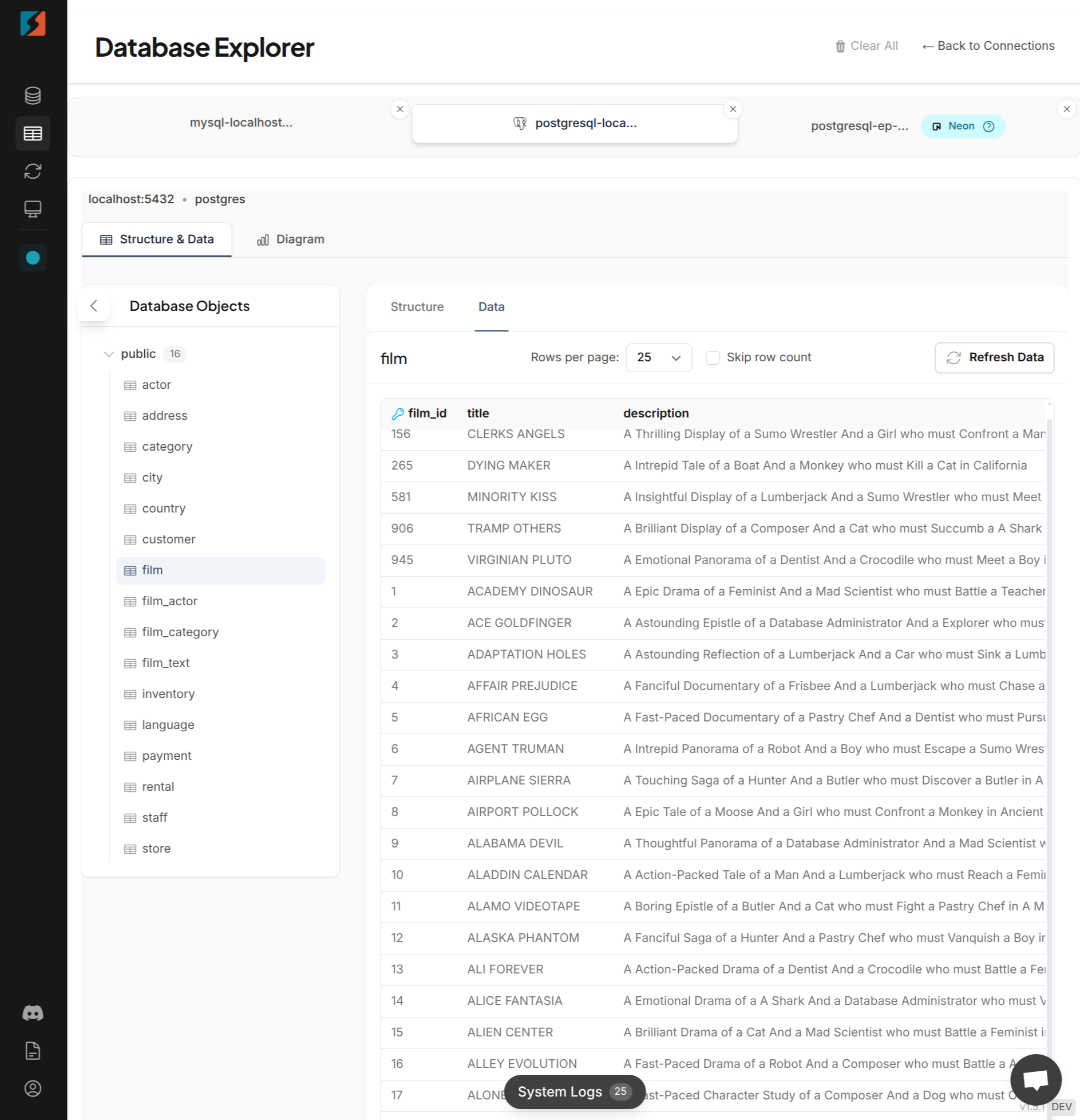Open System Logs panel
Screen dimensions: 1080x1120
(574, 1091)
